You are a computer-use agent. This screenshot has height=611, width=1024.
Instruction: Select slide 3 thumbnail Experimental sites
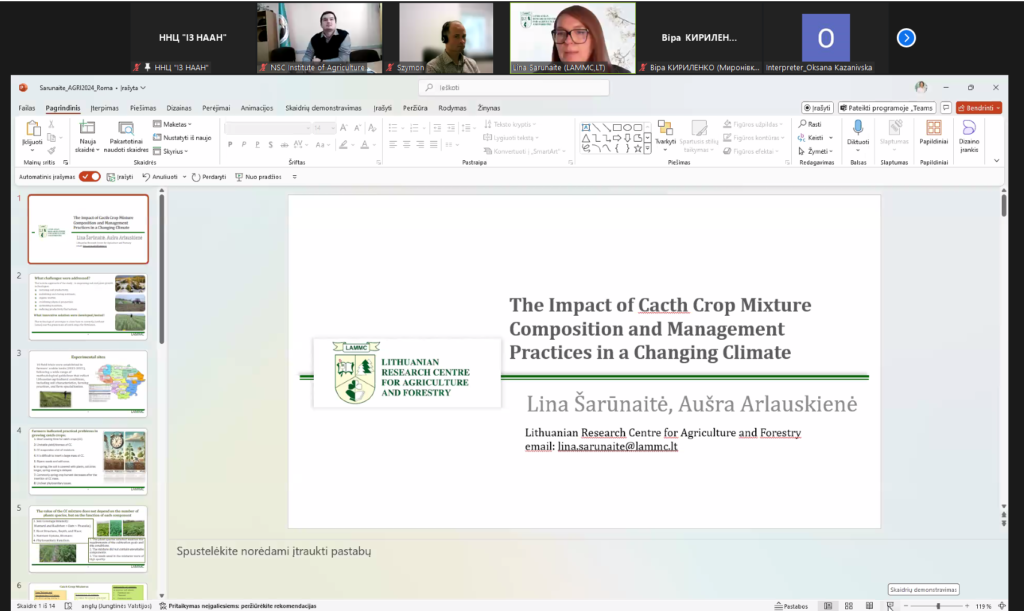(89, 384)
